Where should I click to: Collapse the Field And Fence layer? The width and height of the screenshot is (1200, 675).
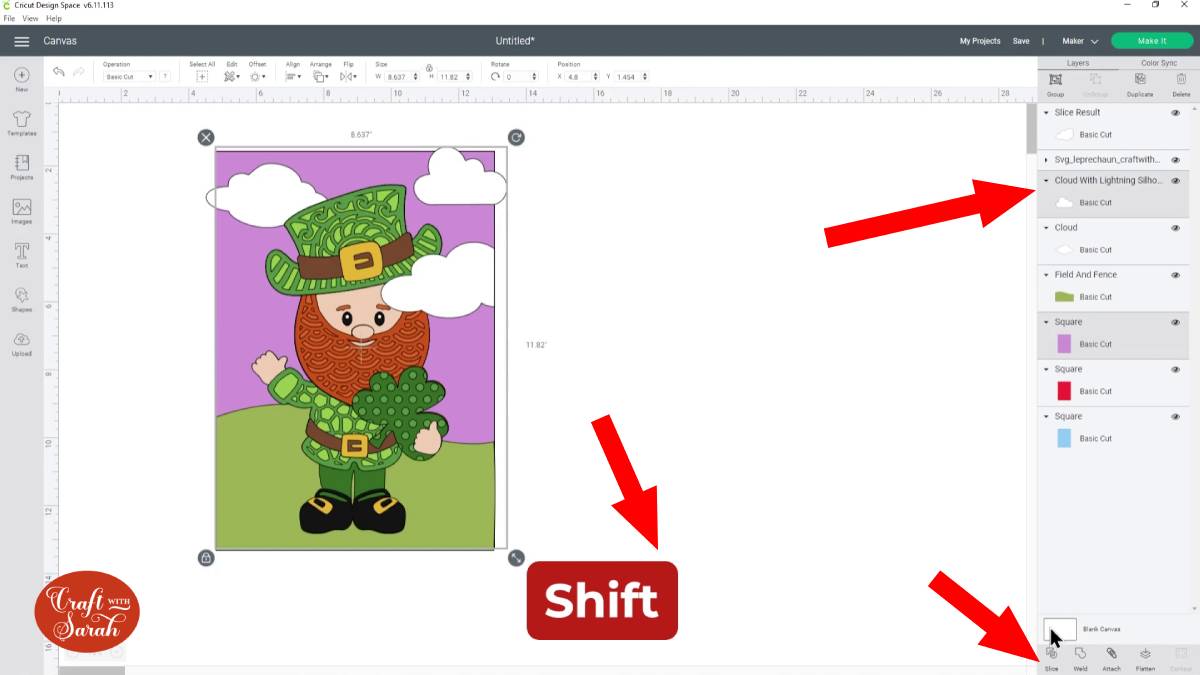coord(1046,275)
